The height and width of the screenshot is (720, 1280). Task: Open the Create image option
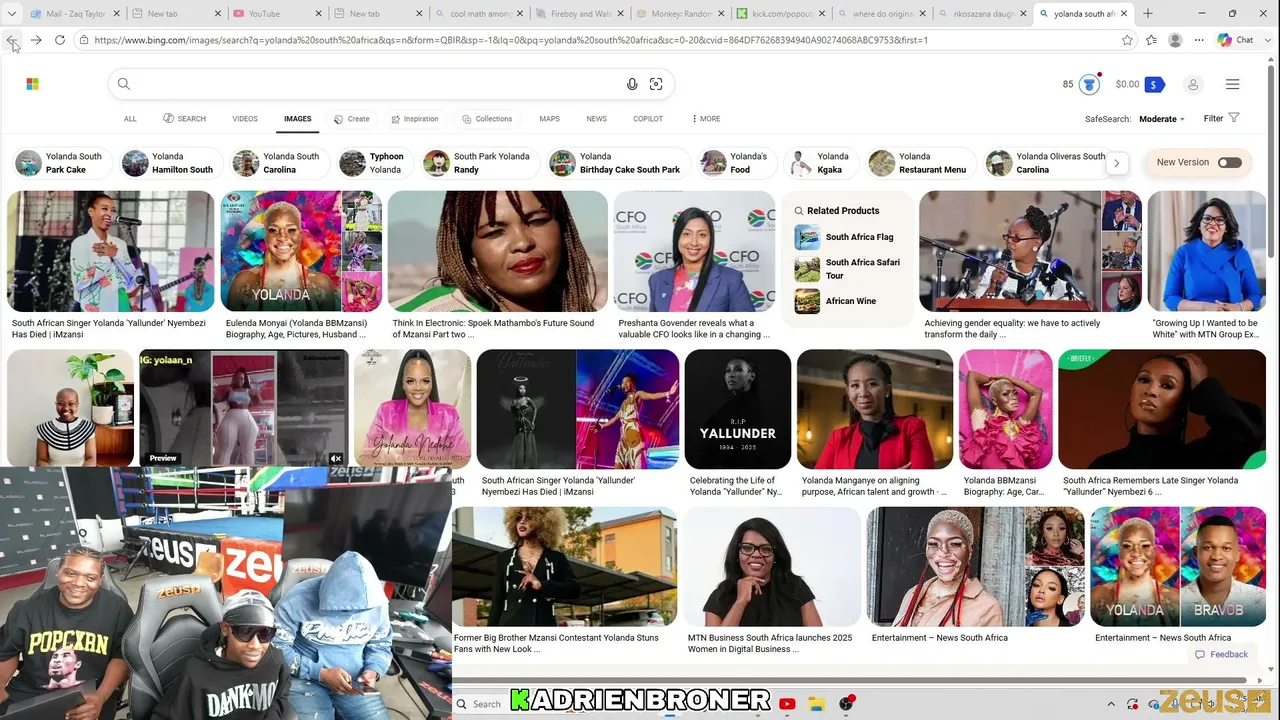352,119
